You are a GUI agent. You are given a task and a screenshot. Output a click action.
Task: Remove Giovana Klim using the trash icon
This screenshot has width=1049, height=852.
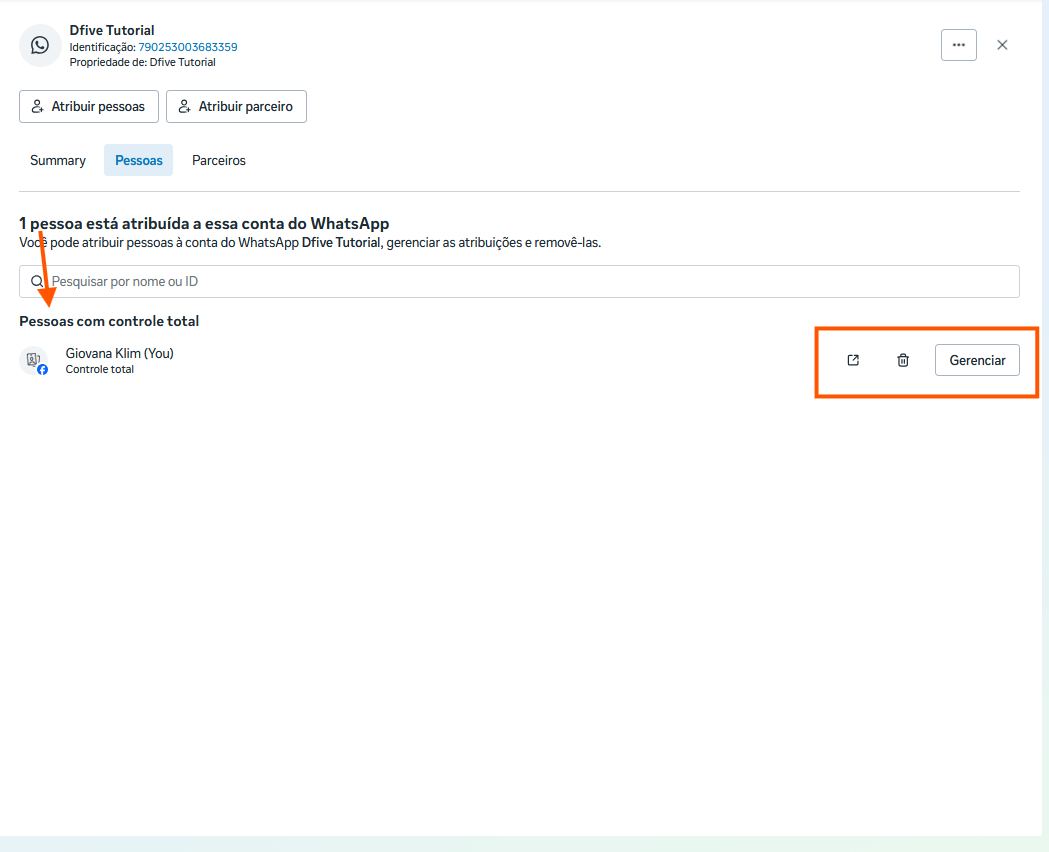[x=903, y=360]
